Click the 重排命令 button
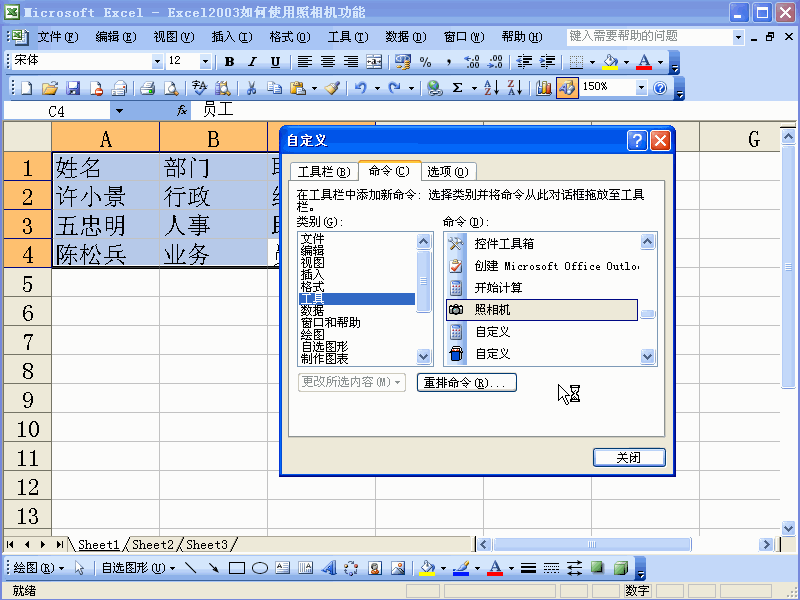 point(467,382)
